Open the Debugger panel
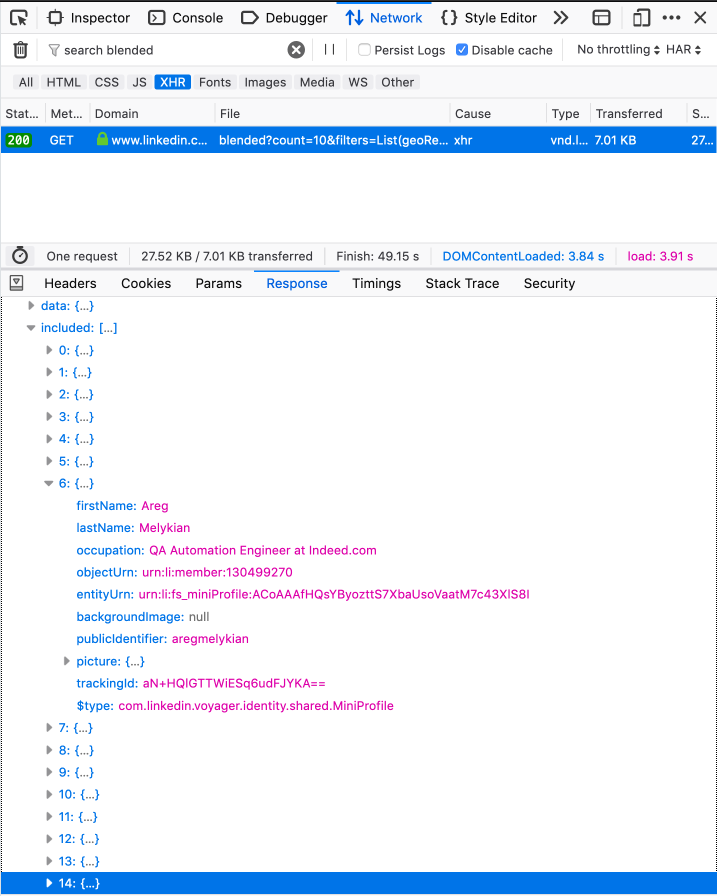Screen dimensions: 717x896 click(285, 18)
